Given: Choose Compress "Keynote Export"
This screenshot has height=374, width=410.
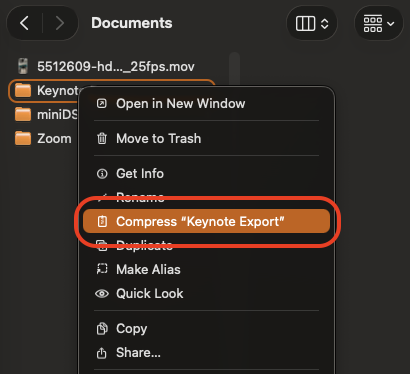Looking at the screenshot, I should click(206, 221).
